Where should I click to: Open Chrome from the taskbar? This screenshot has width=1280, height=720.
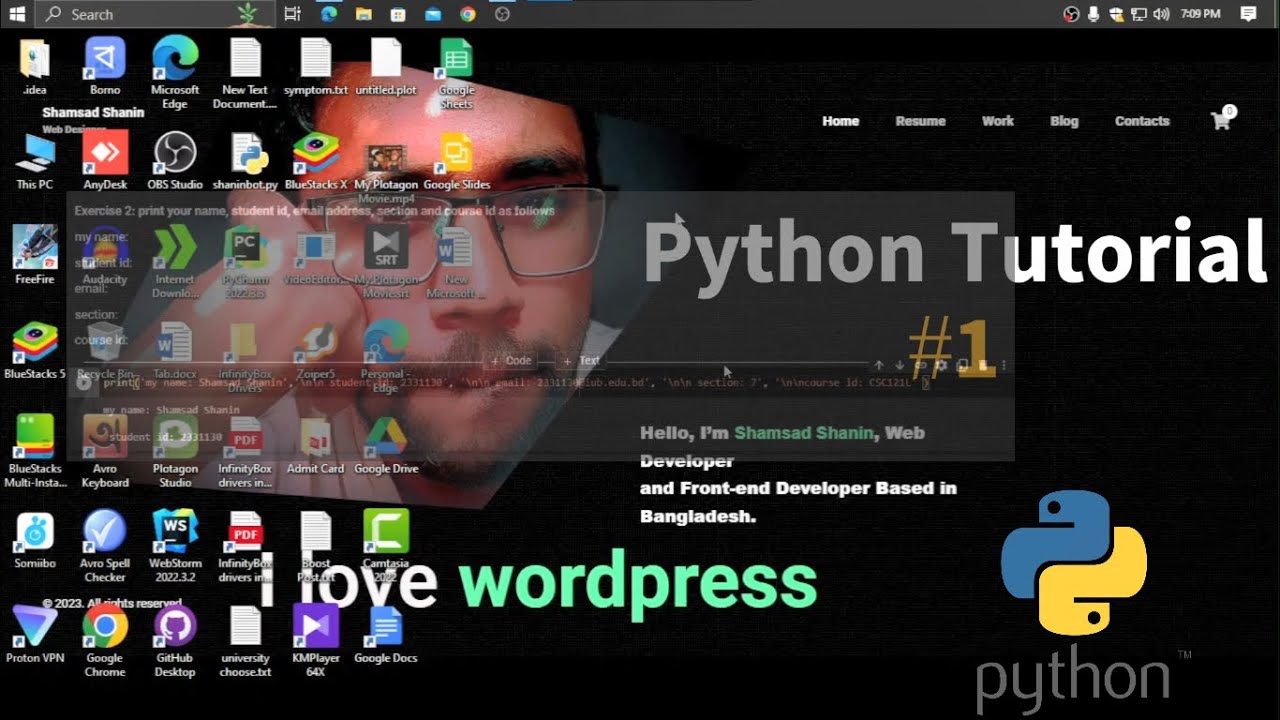click(x=468, y=14)
